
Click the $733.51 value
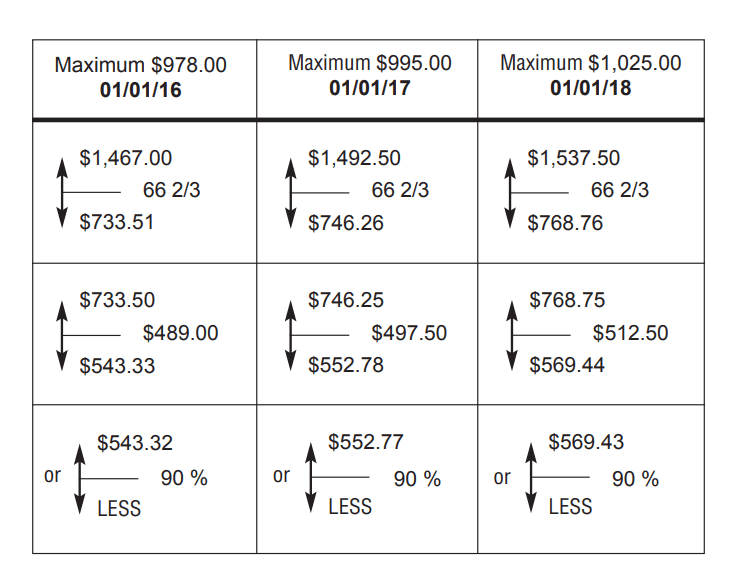[117, 222]
